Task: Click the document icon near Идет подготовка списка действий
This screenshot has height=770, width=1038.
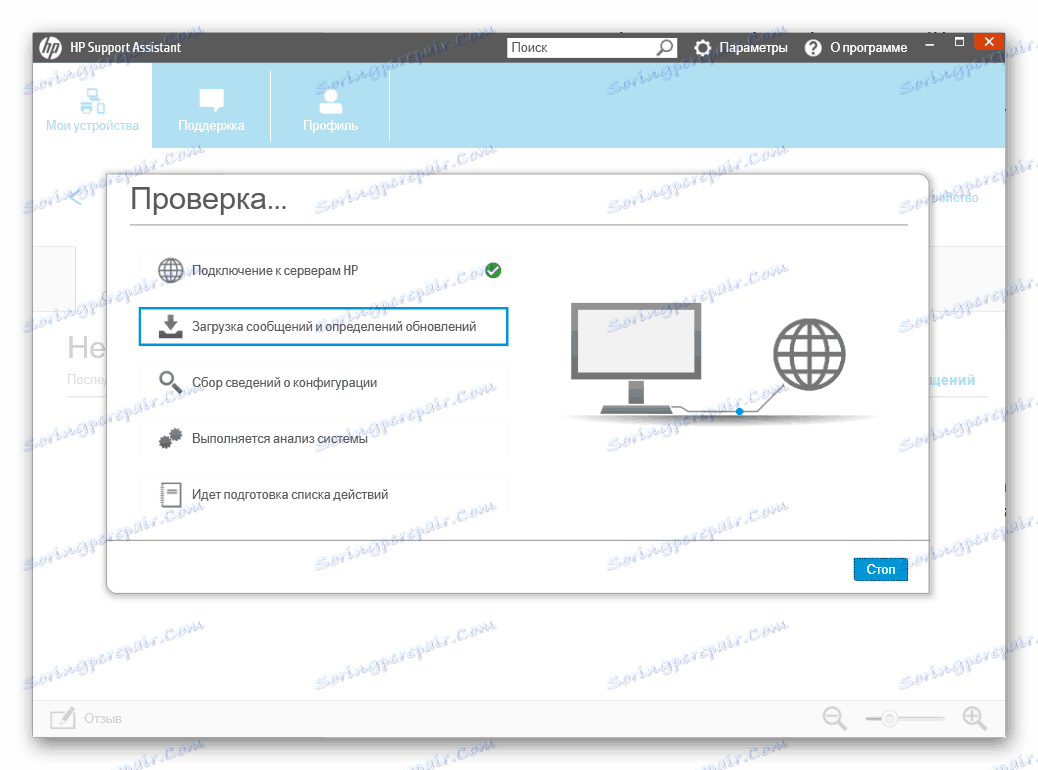Action: click(x=170, y=493)
